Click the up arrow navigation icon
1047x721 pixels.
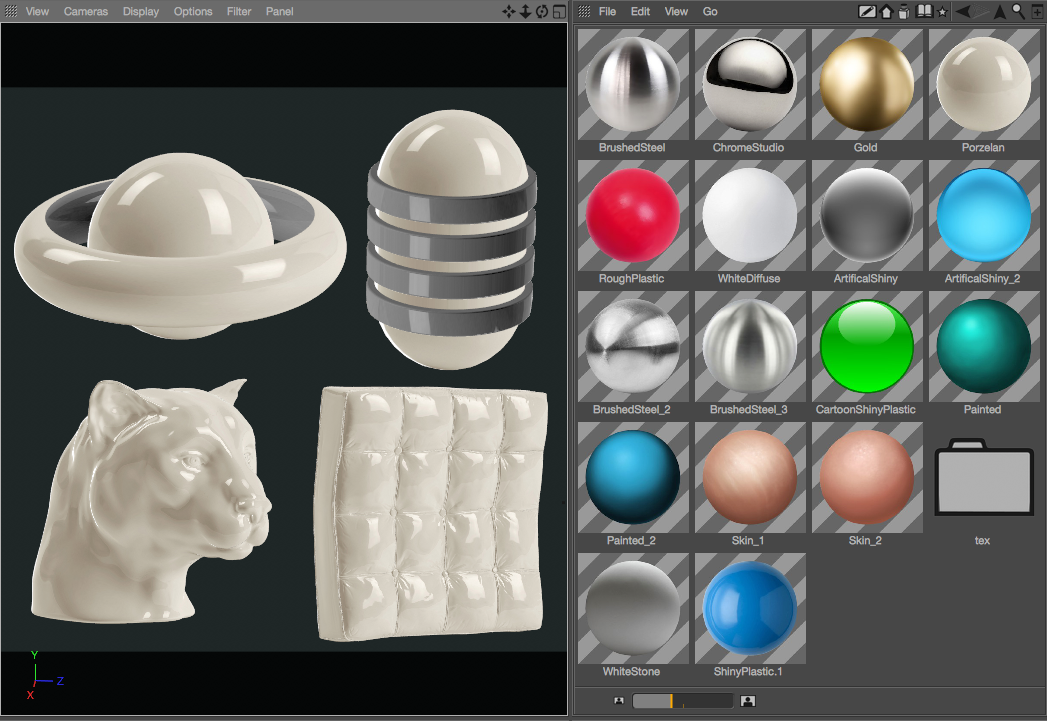[1000, 11]
